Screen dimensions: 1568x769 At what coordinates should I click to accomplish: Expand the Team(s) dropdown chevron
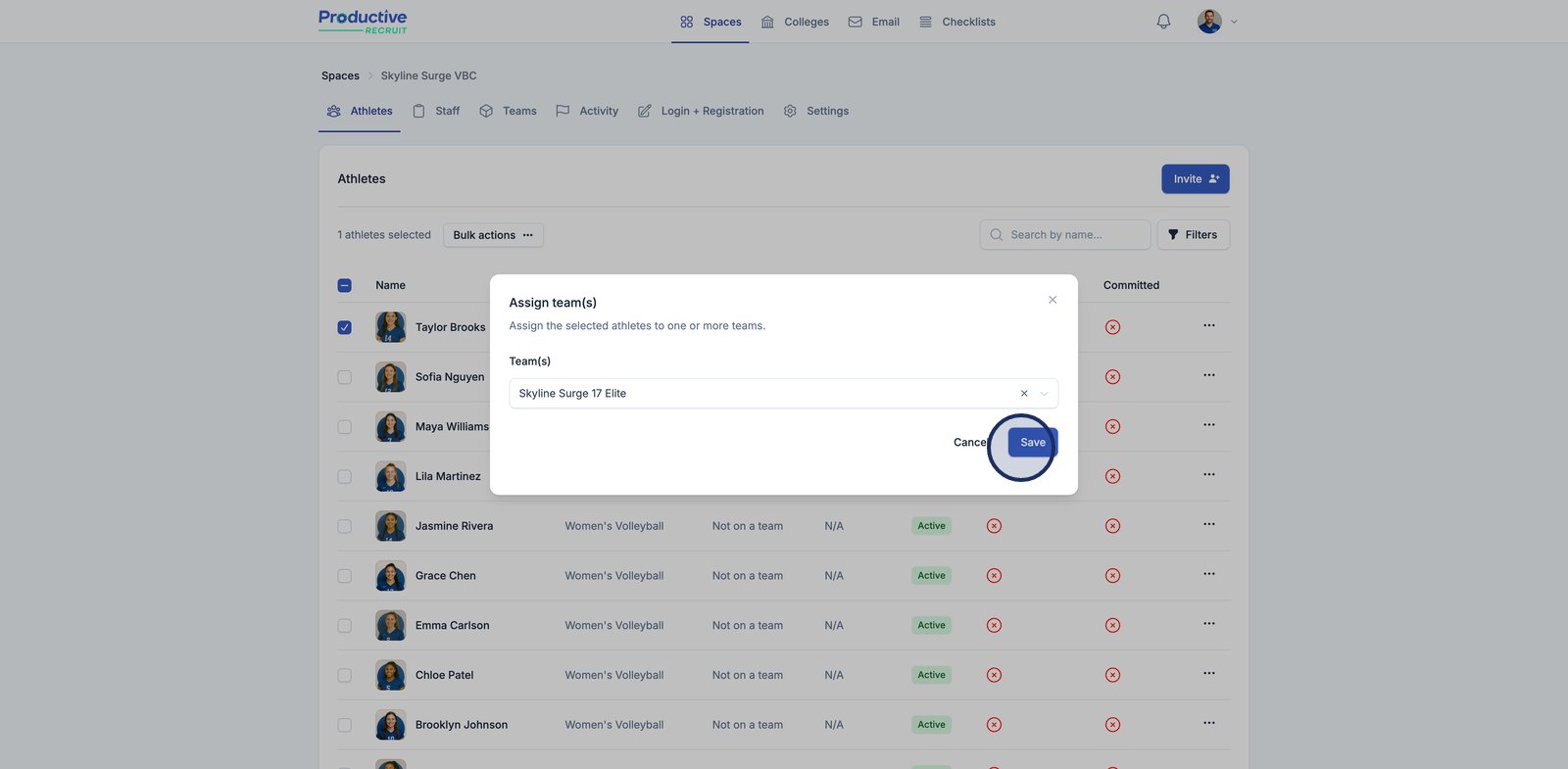(x=1045, y=394)
